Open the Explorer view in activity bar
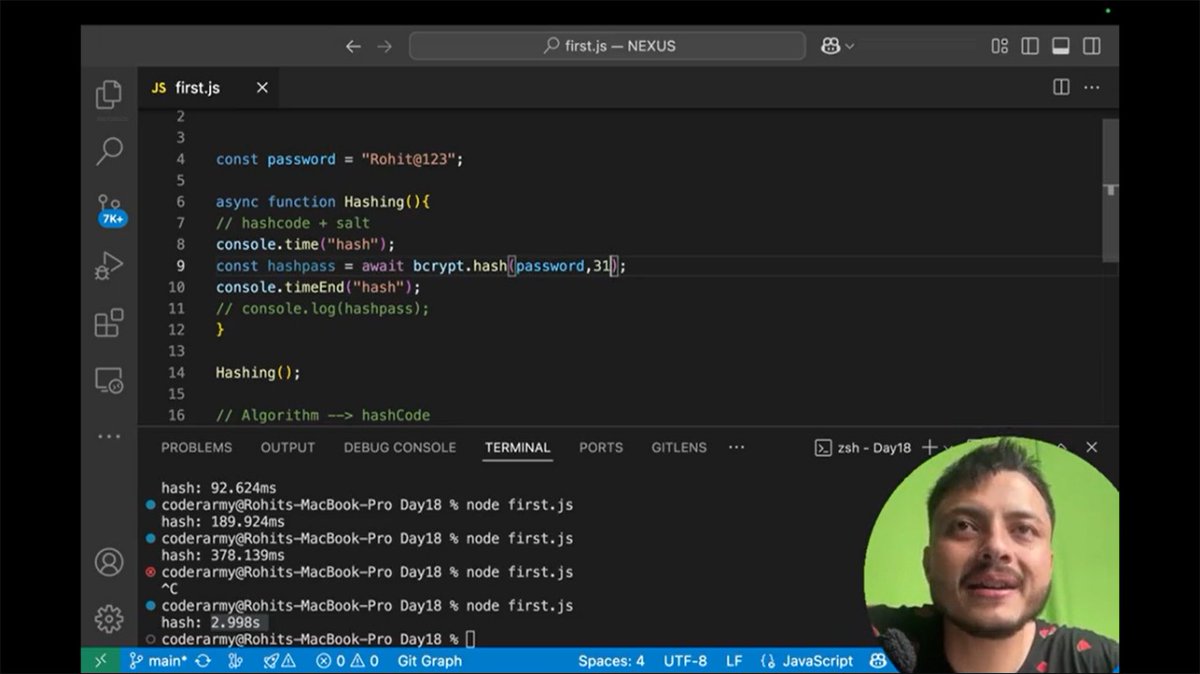 tap(109, 95)
